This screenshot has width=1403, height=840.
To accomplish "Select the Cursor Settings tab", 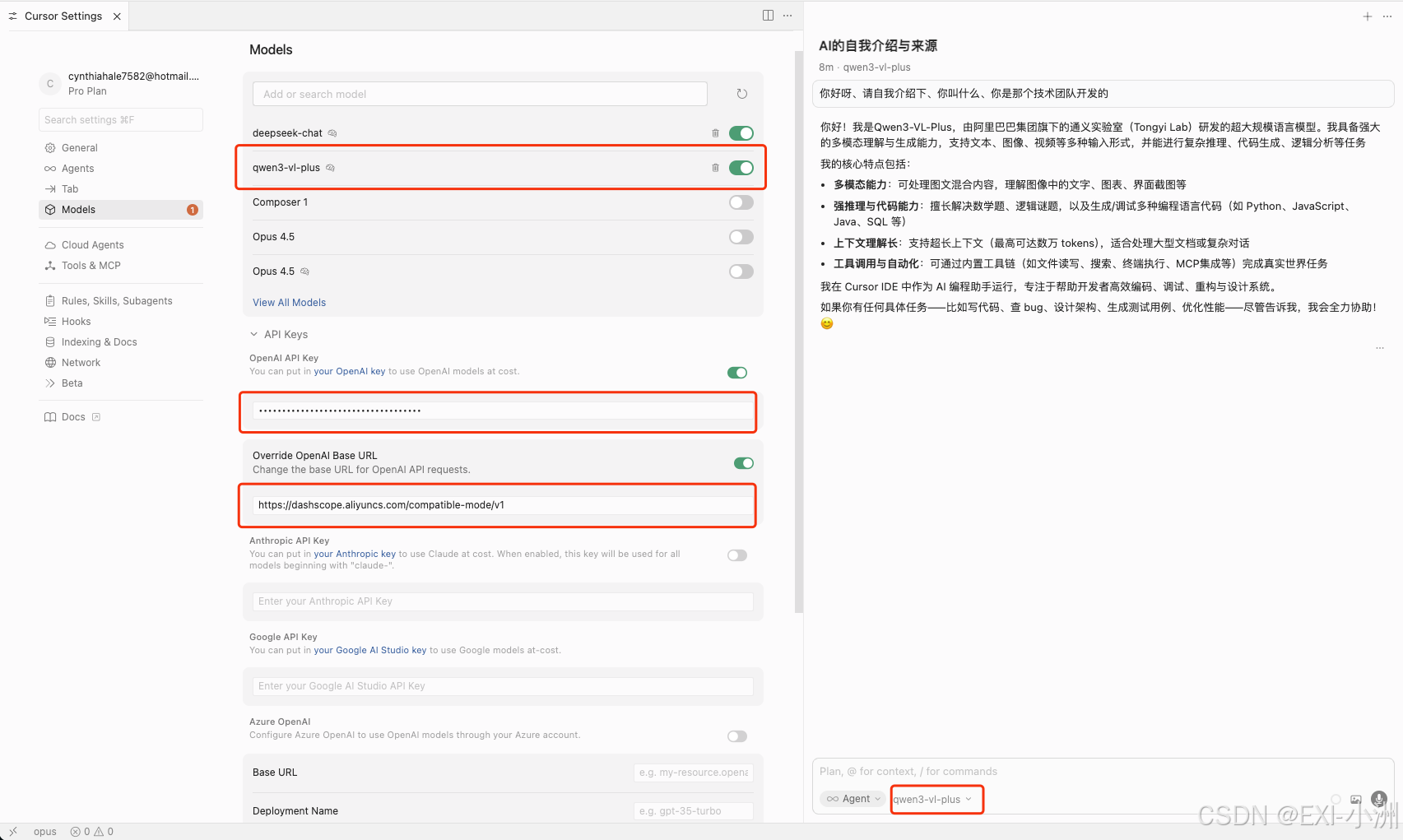I will point(64,16).
